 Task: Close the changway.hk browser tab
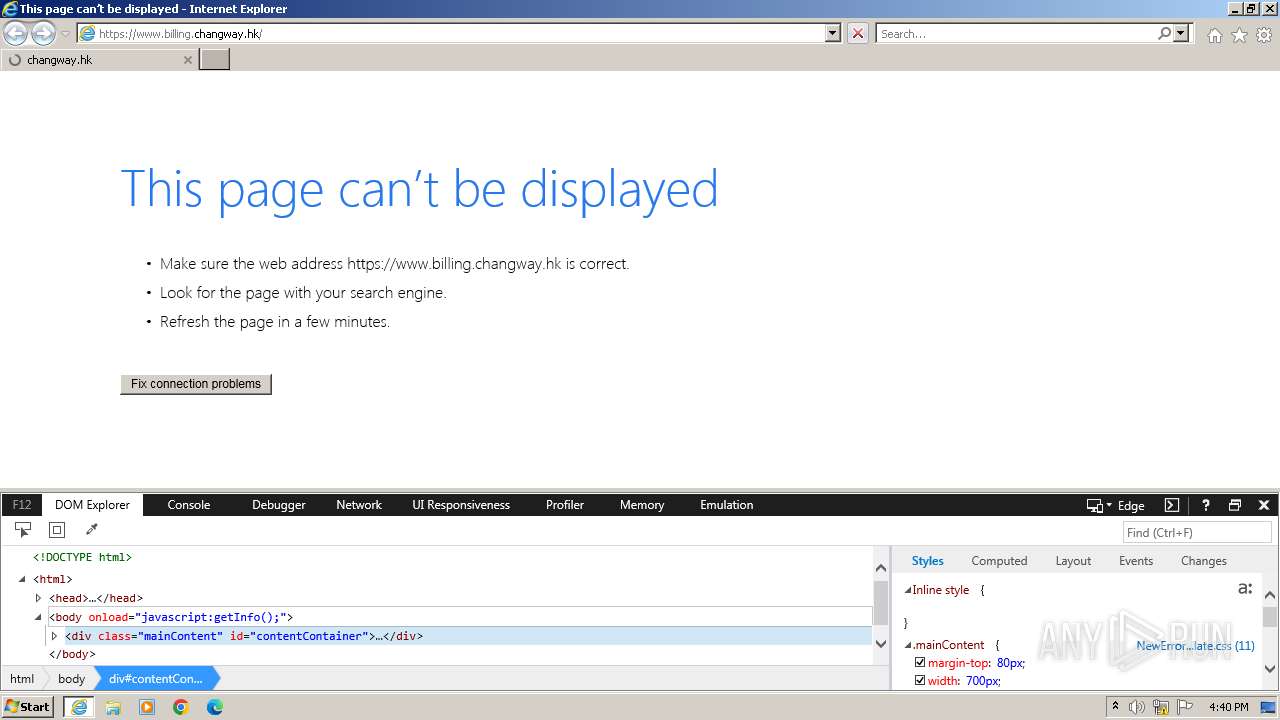[x=187, y=60]
